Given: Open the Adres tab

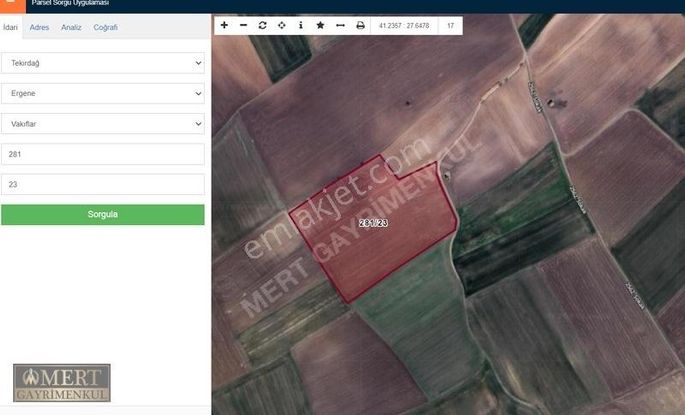Looking at the screenshot, I should click(x=39, y=27).
